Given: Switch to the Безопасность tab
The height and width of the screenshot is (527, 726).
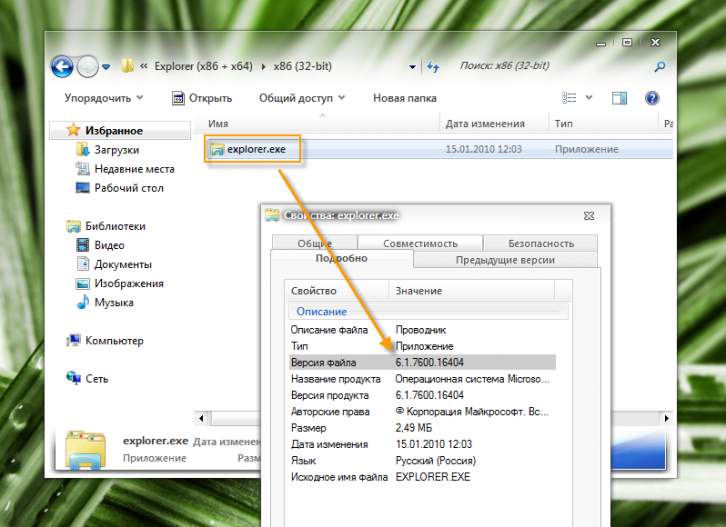Looking at the screenshot, I should (x=540, y=243).
